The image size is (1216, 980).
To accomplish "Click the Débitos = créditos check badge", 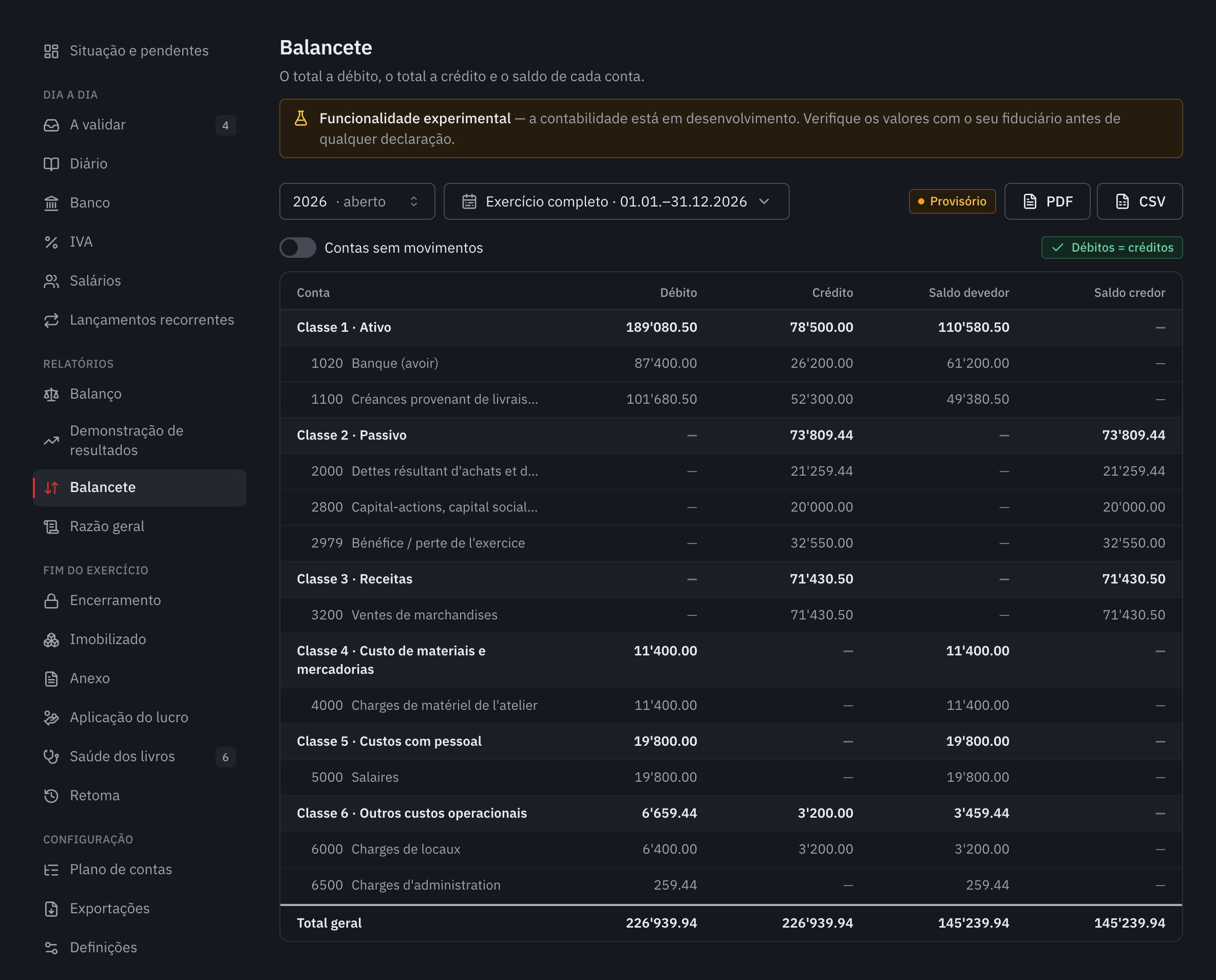I will pos(1112,248).
